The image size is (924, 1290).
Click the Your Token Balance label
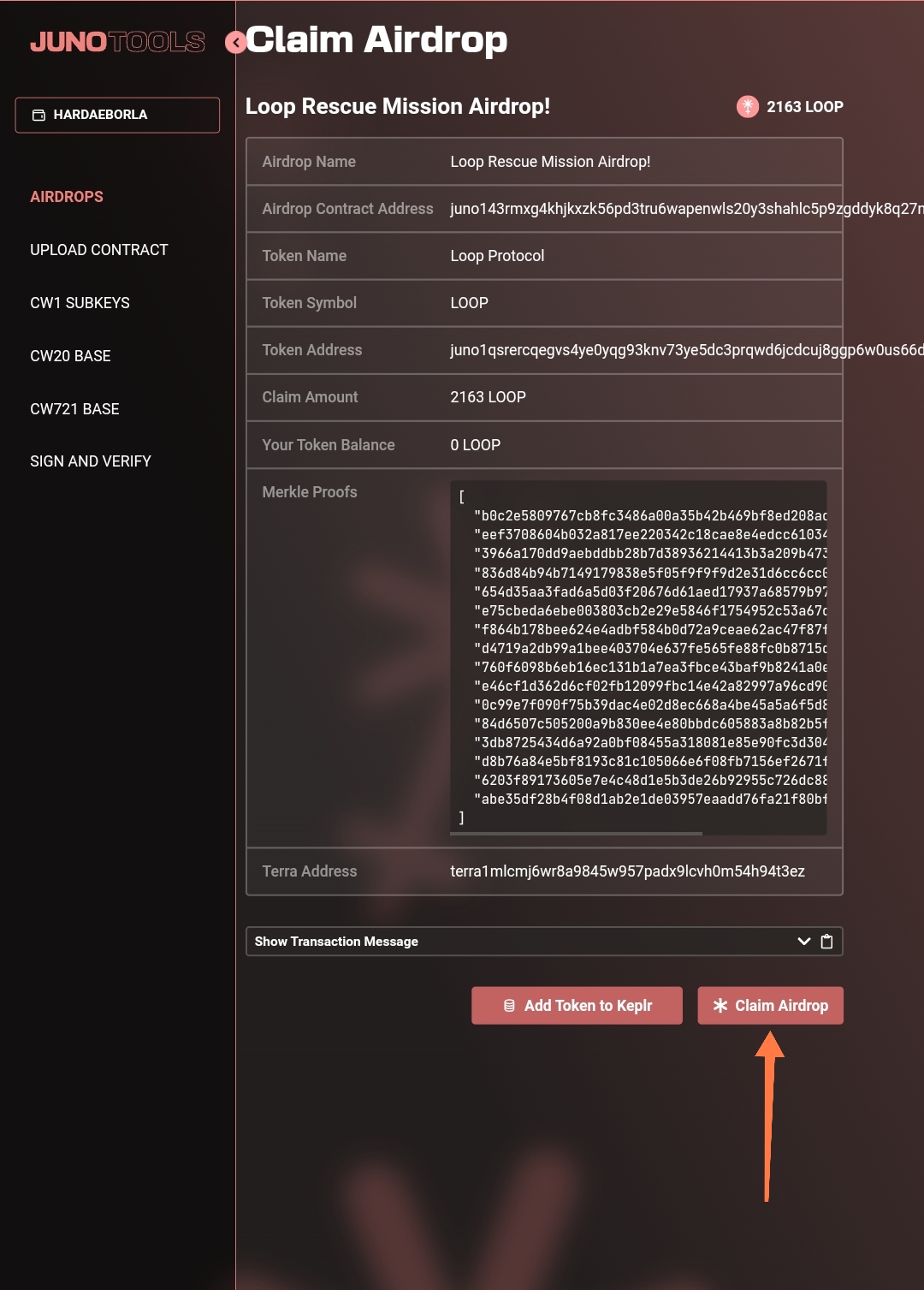[x=329, y=445]
